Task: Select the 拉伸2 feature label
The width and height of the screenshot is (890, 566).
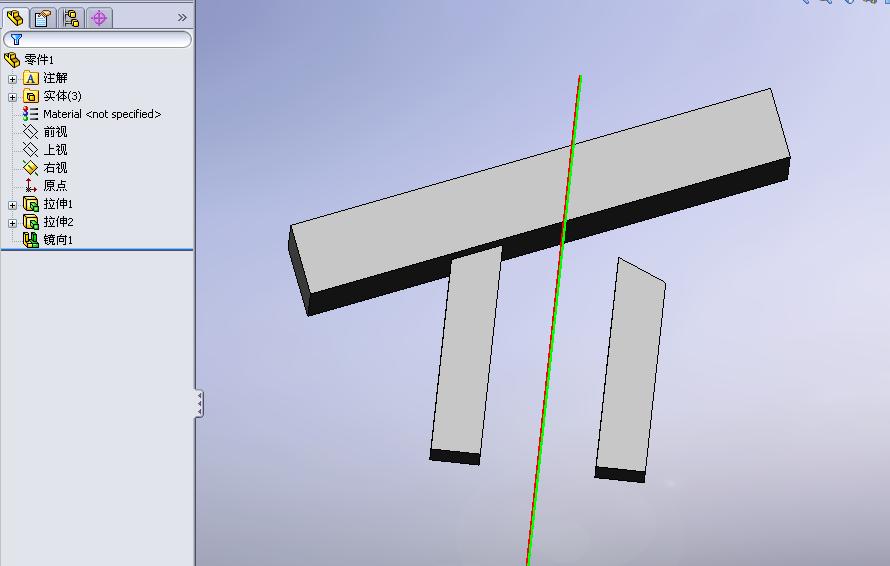Action: click(x=58, y=222)
